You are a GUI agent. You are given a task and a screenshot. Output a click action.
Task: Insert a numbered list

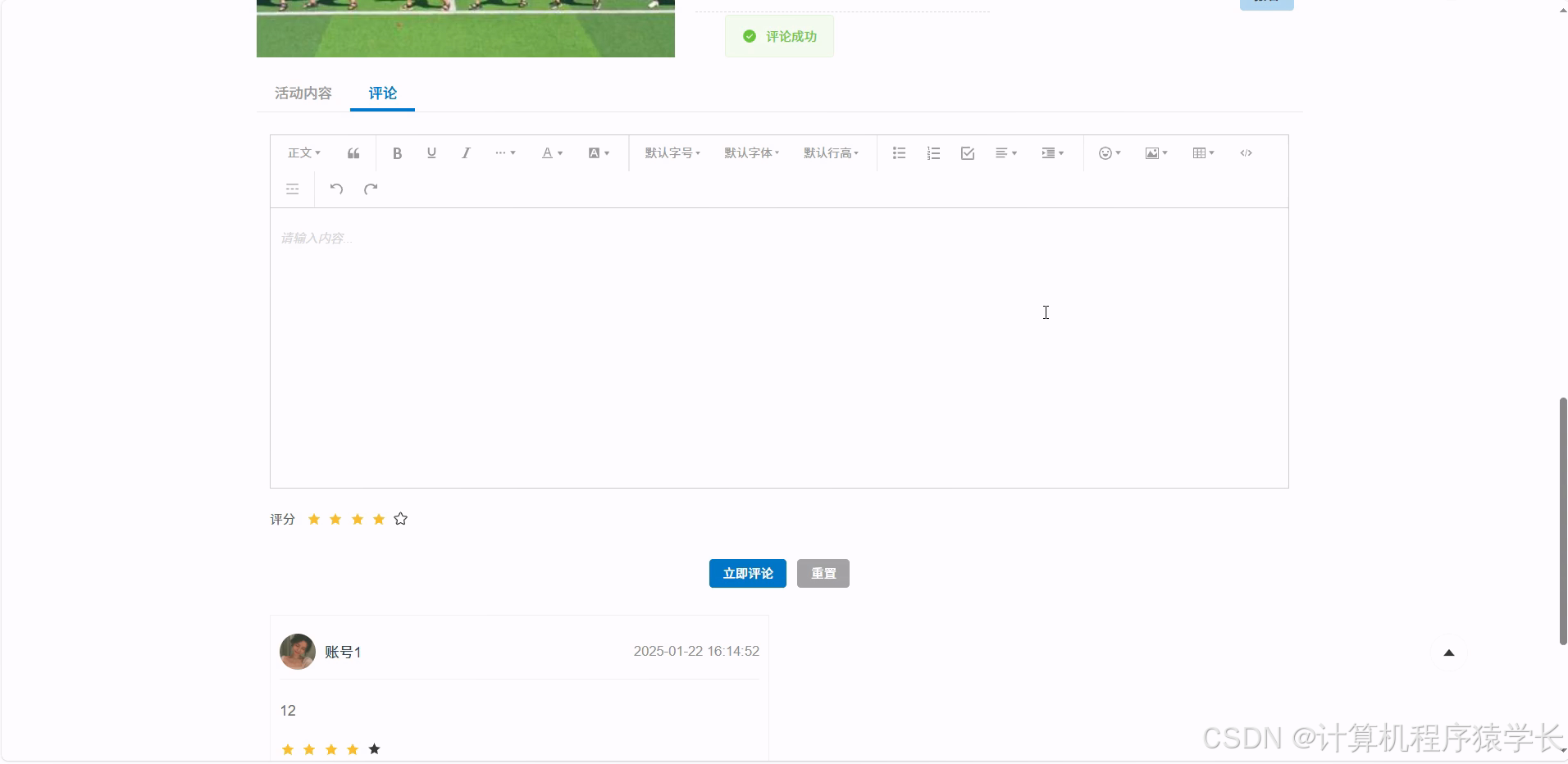(x=932, y=153)
